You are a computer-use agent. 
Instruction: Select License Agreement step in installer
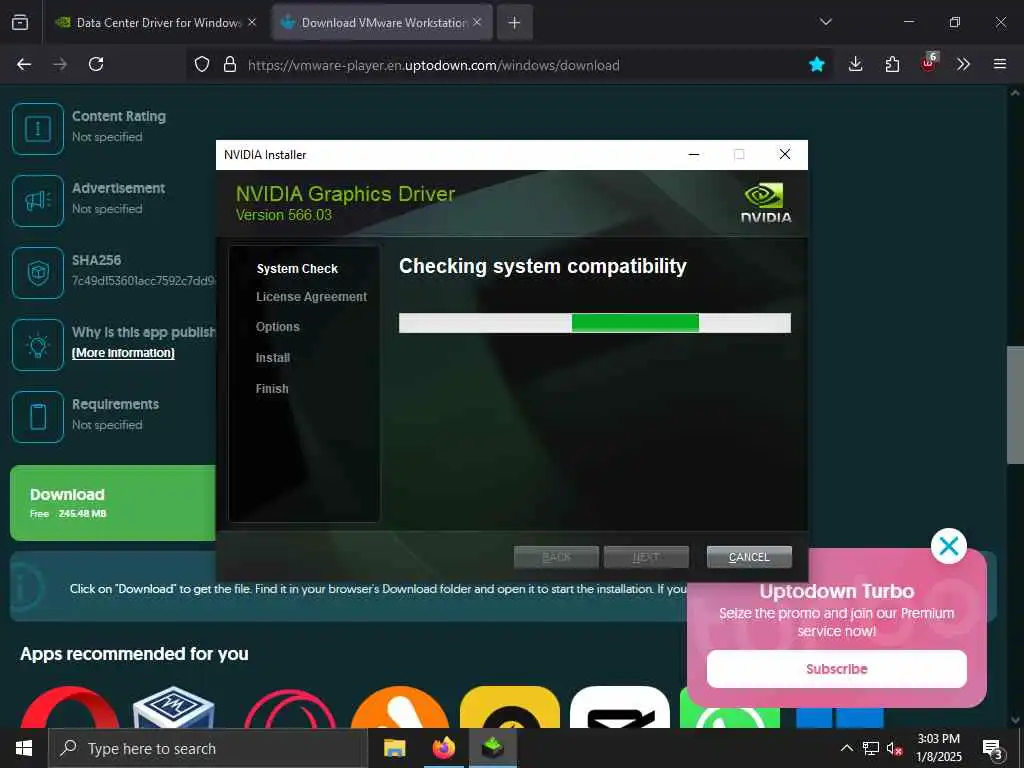tap(312, 296)
